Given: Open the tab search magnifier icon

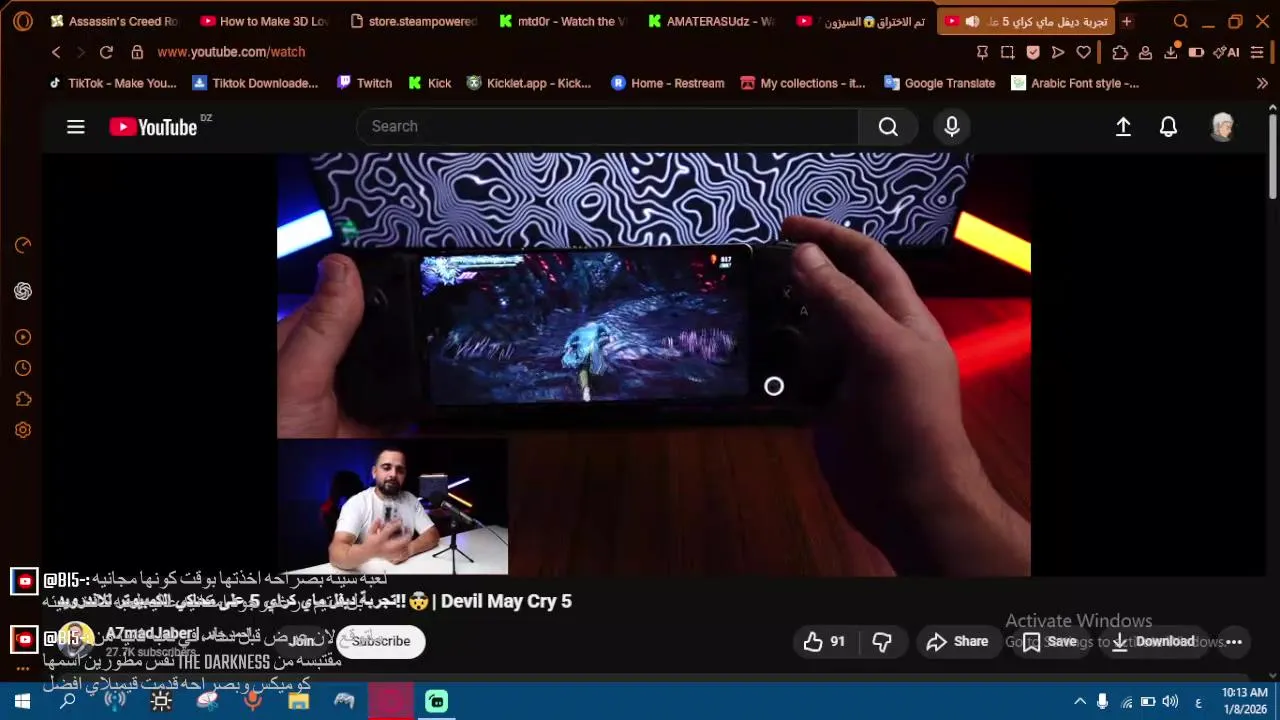Looking at the screenshot, I should [x=1181, y=21].
